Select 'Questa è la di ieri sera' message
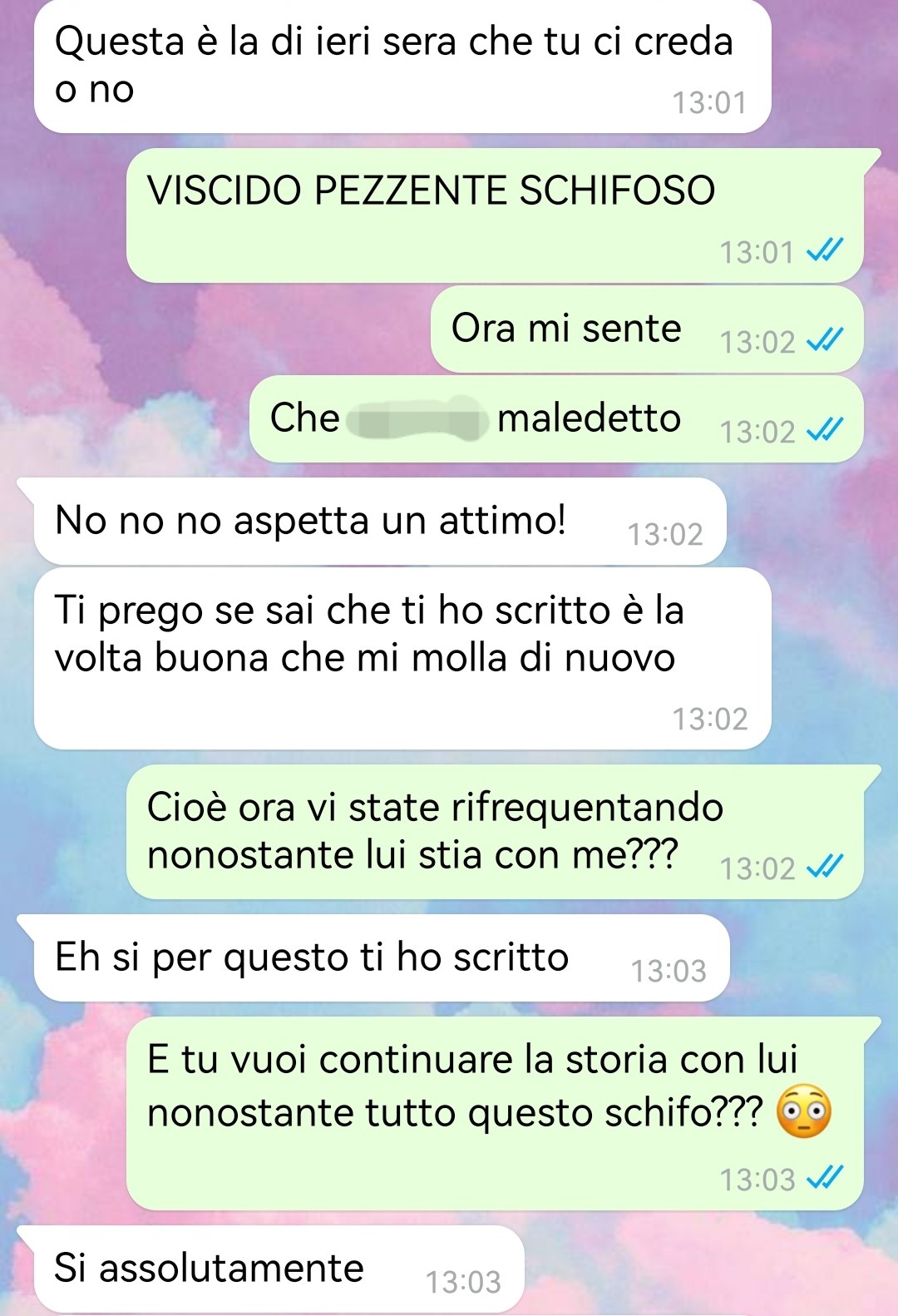The height and width of the screenshot is (1316, 898). coord(402,67)
